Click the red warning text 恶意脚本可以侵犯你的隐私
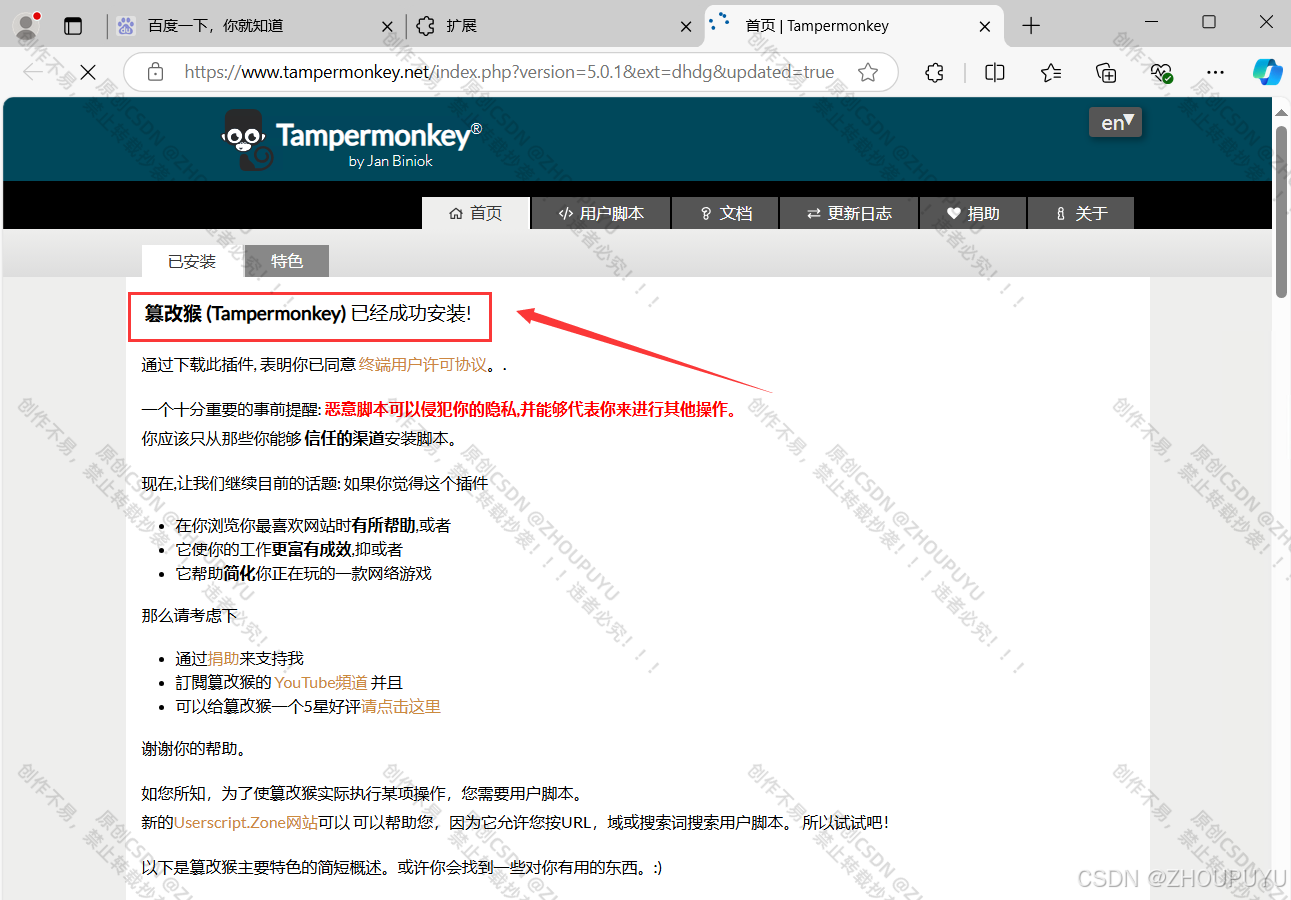 point(422,409)
